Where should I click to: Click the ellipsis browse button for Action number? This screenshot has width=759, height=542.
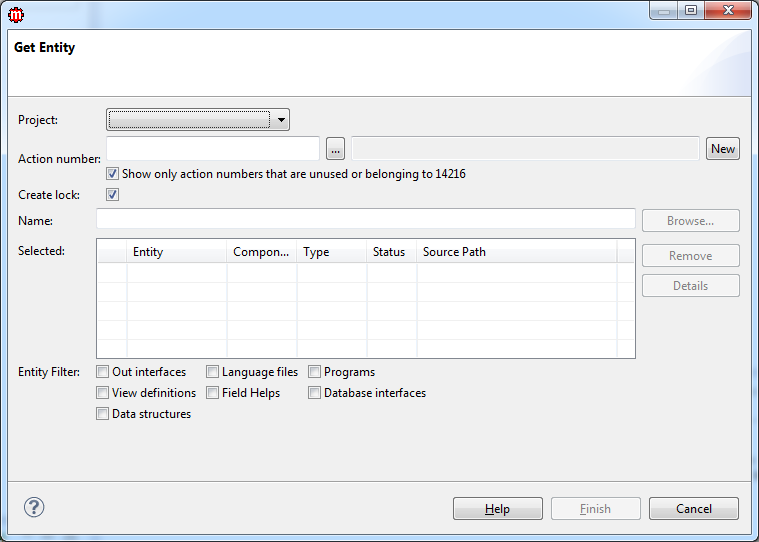pyautogui.click(x=335, y=149)
